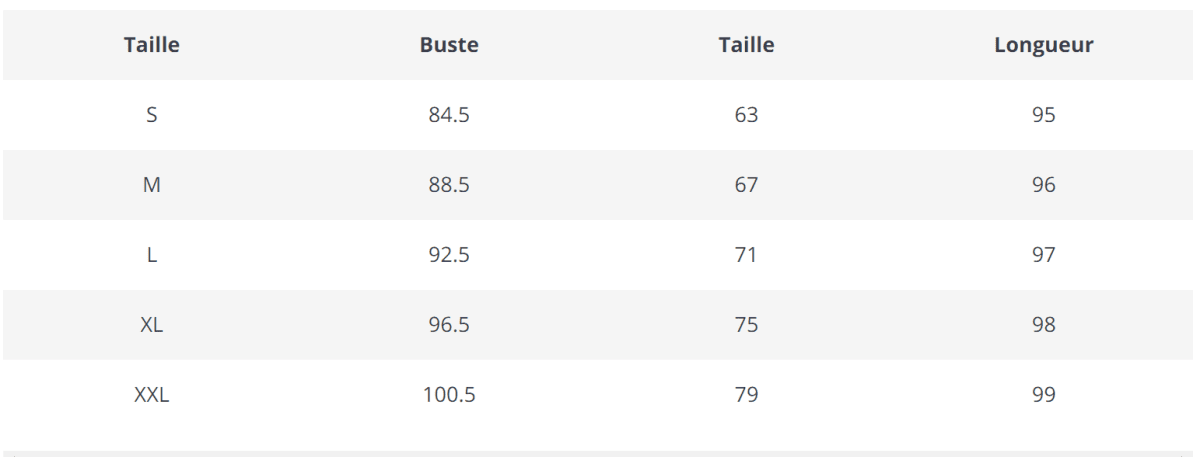This screenshot has width=1200, height=457.
Task: Select the S size cell
Action: [x=152, y=115]
